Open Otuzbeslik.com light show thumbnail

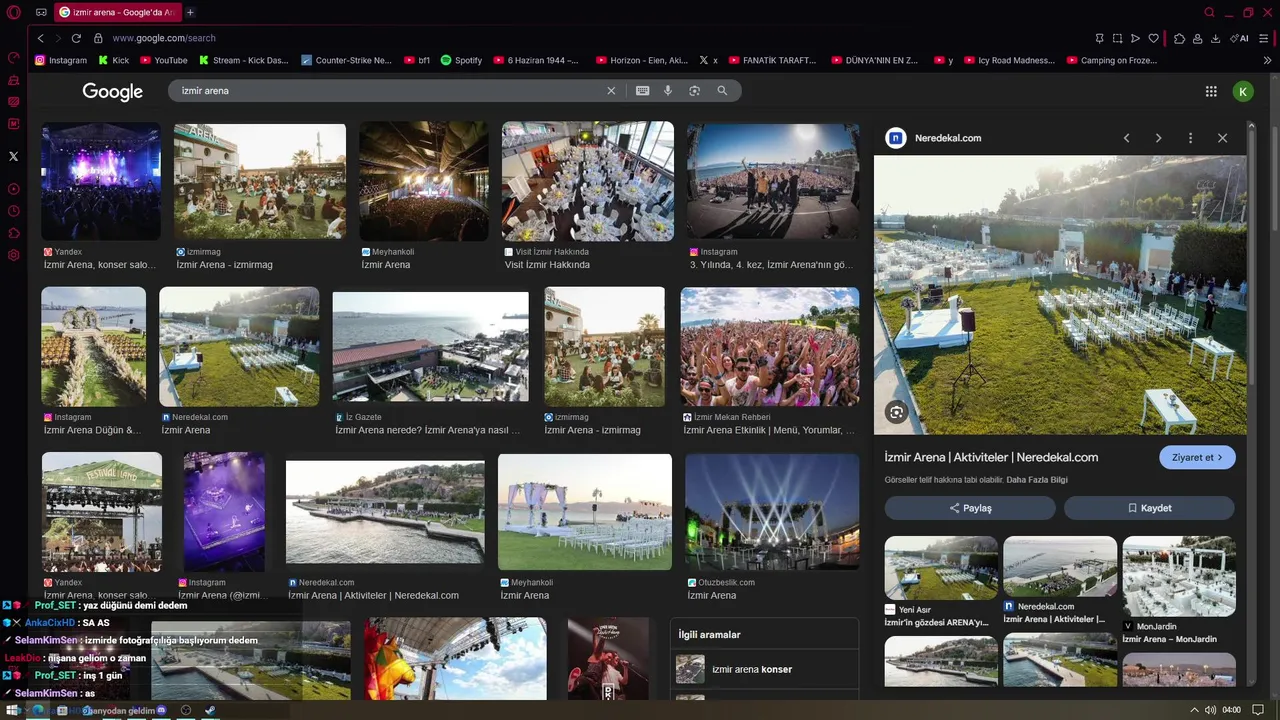pos(772,512)
